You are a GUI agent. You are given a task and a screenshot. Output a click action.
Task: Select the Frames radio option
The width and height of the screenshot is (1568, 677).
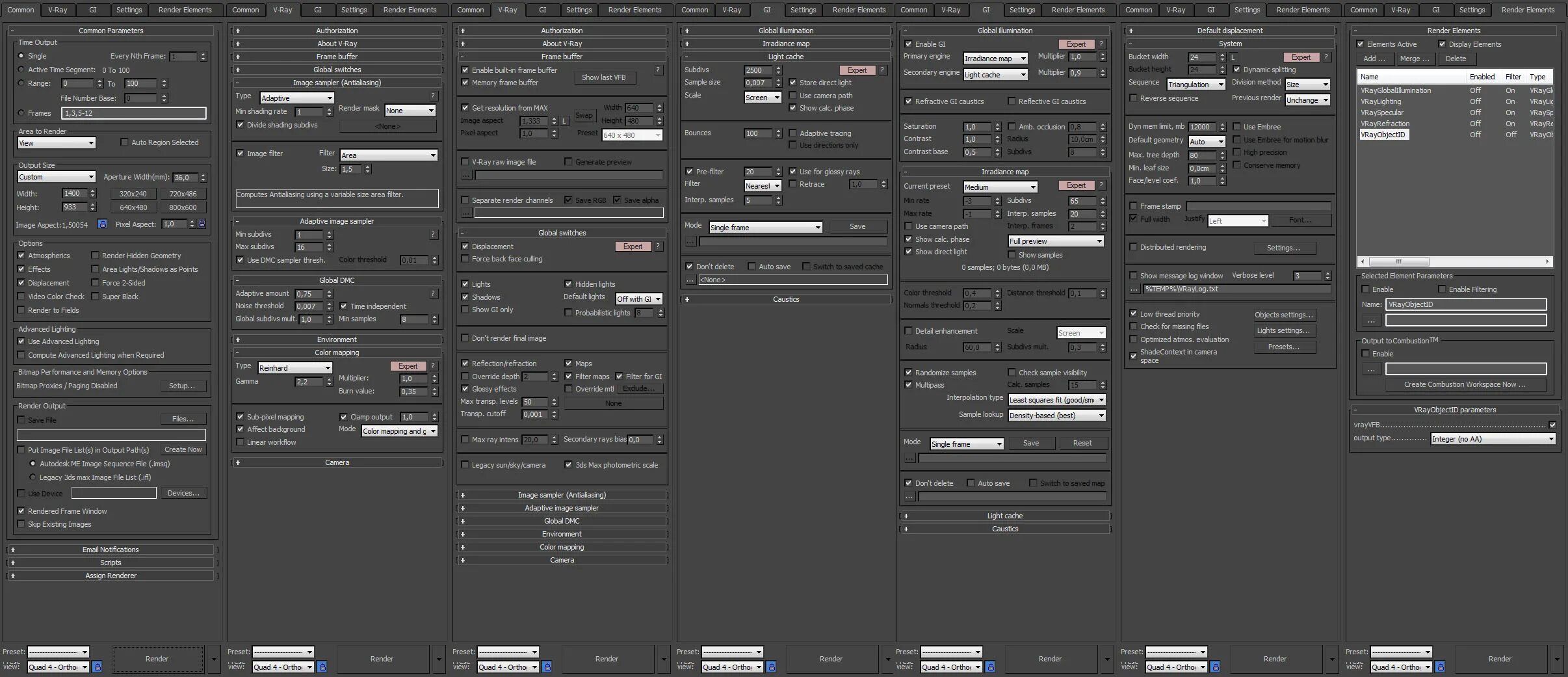point(21,113)
